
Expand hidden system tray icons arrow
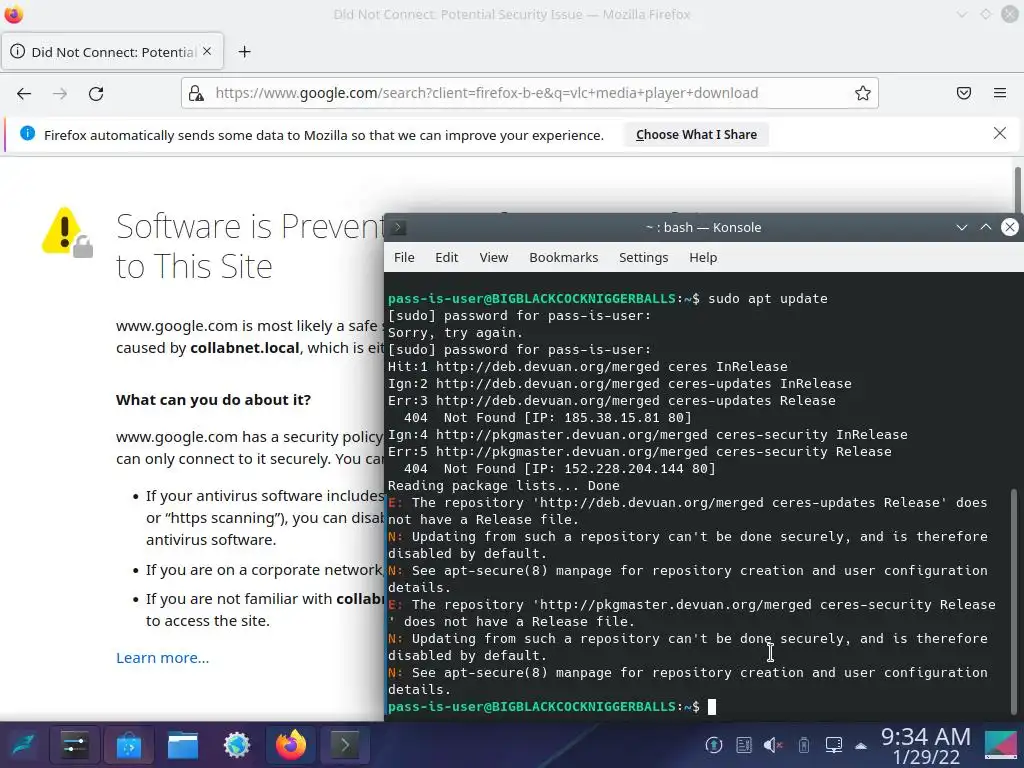click(x=861, y=745)
